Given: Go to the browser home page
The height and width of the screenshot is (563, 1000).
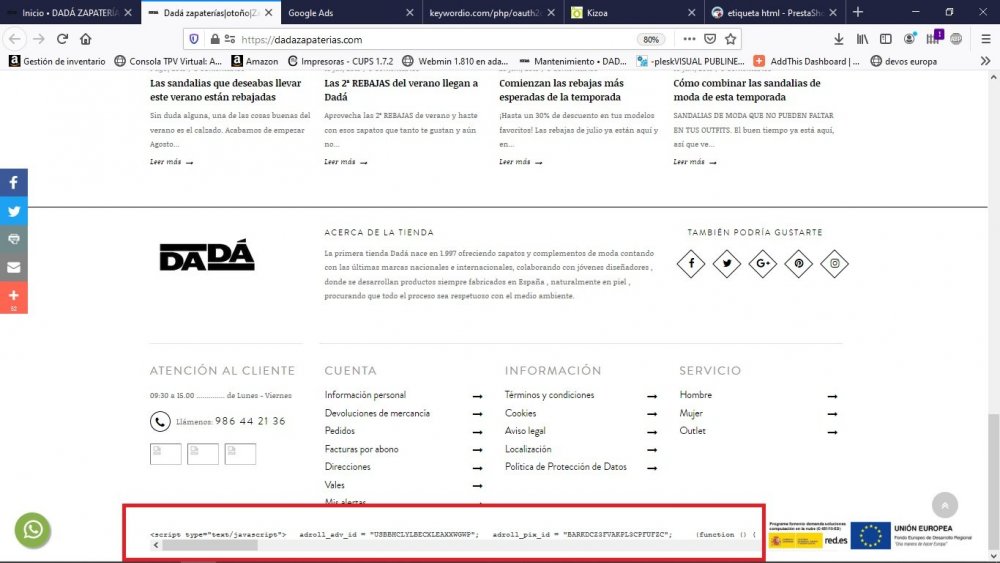Looking at the screenshot, I should pyautogui.click(x=85, y=39).
